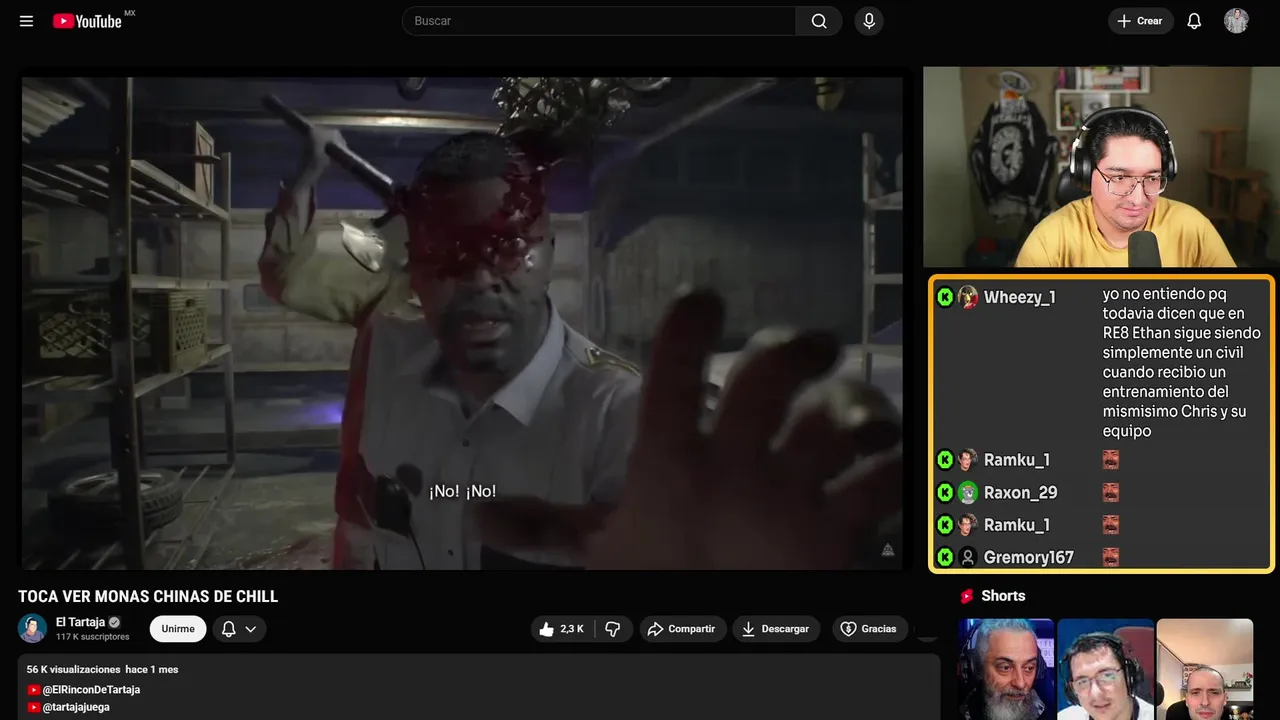1280x720 pixels.
Task: Open notifications bell in top bar
Action: point(1194,21)
